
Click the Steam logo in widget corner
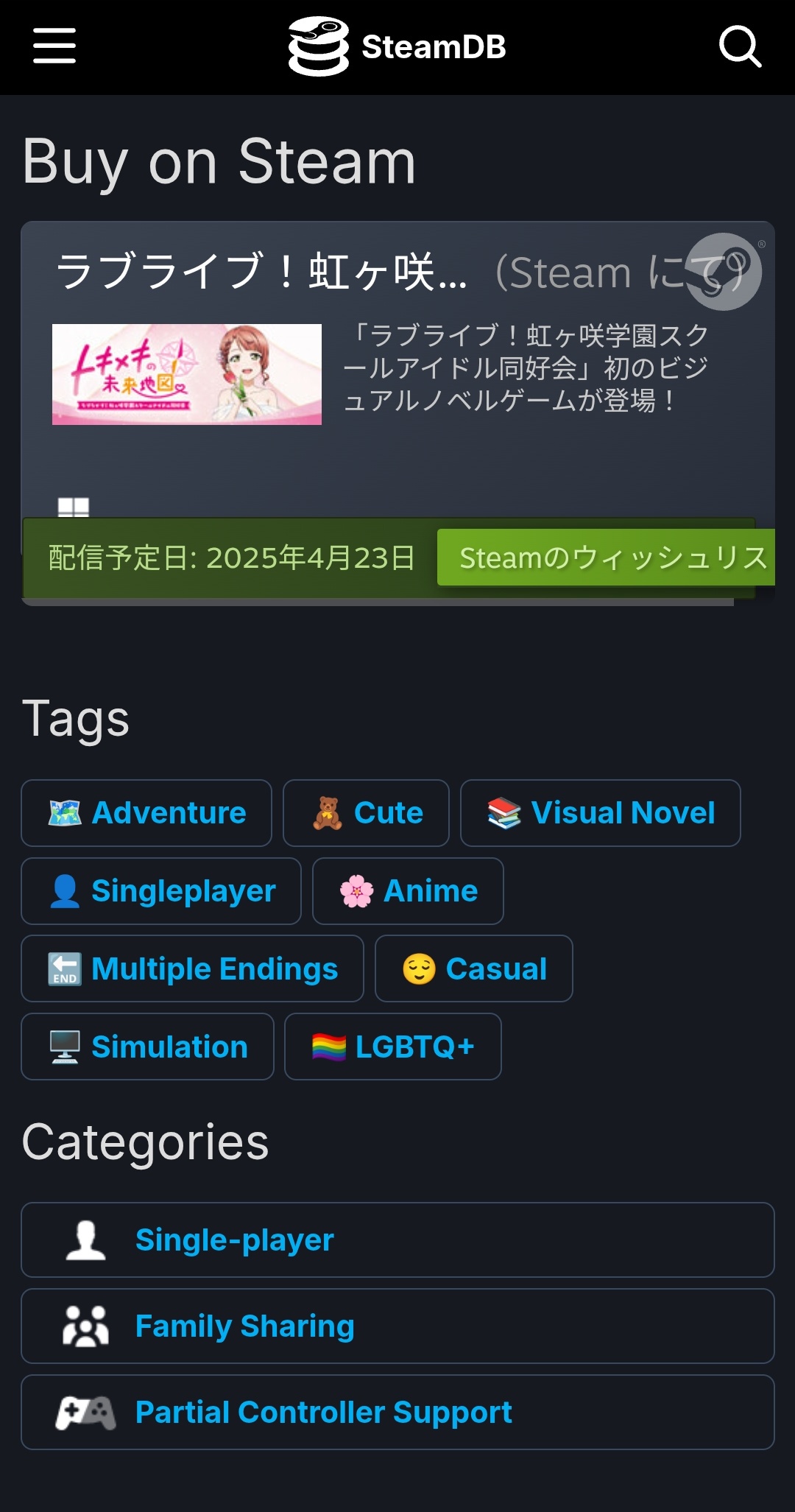pos(724,271)
